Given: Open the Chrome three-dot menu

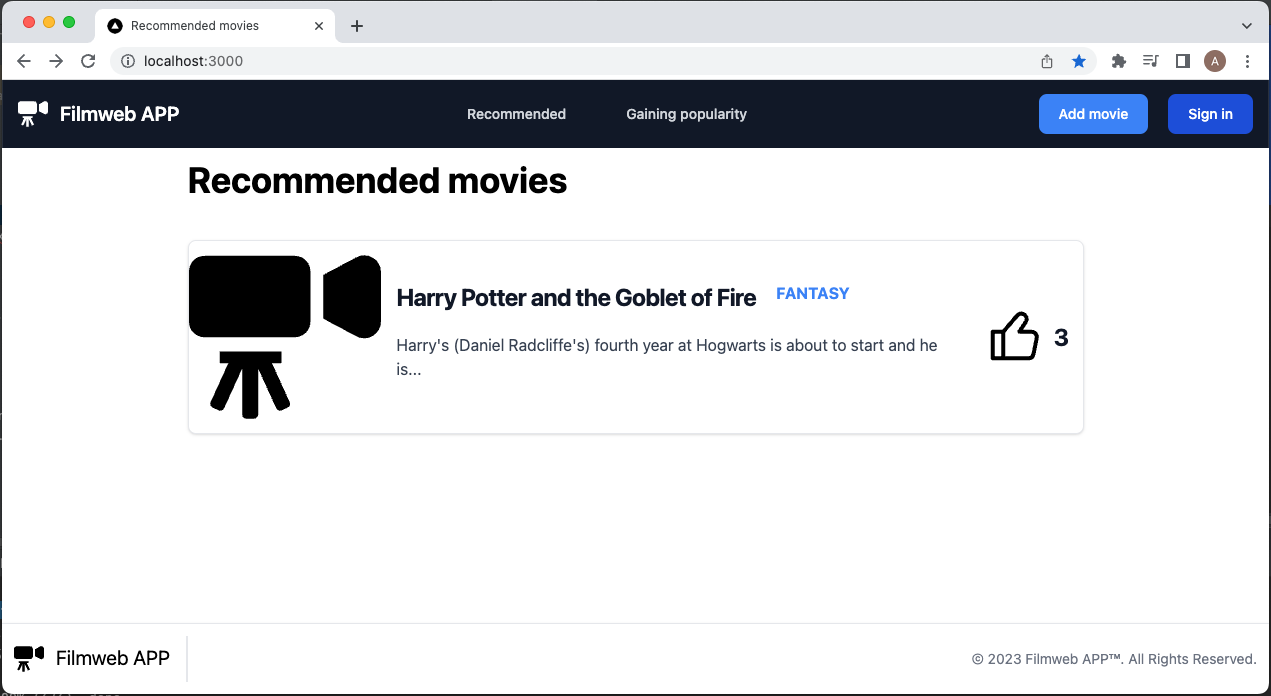Looking at the screenshot, I should point(1247,61).
